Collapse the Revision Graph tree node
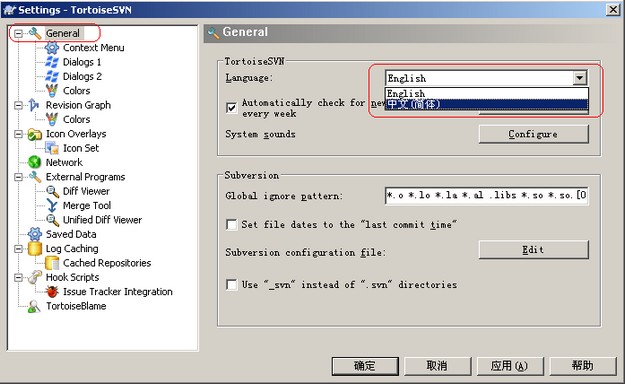This screenshot has width=625, height=384. point(18,105)
